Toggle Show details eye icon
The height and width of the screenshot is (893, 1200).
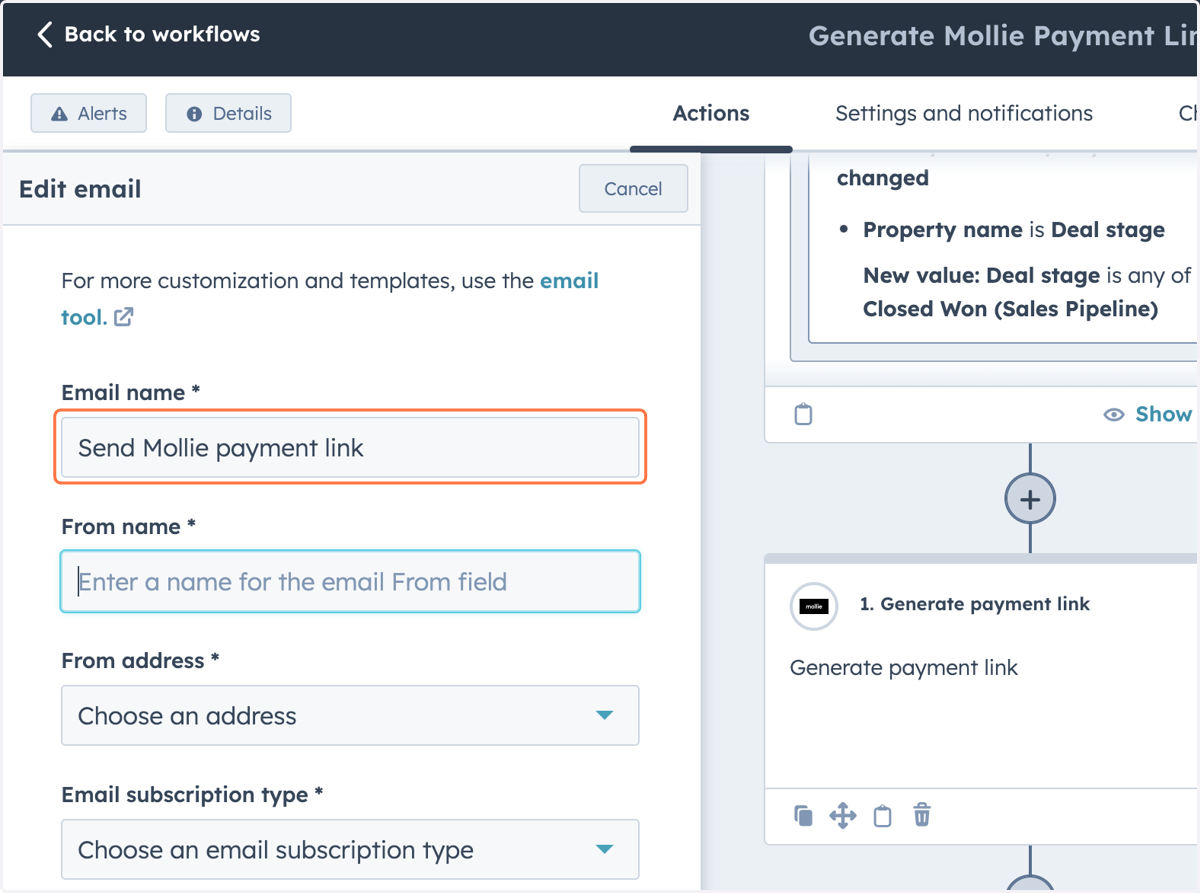1114,415
